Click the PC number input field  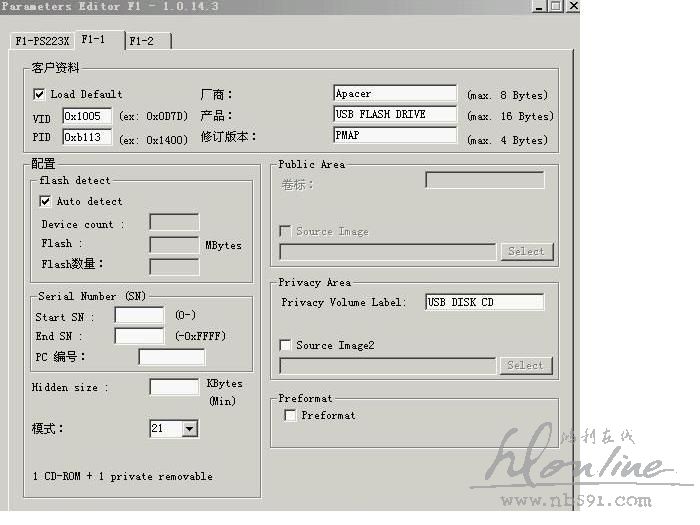[x=171, y=357]
